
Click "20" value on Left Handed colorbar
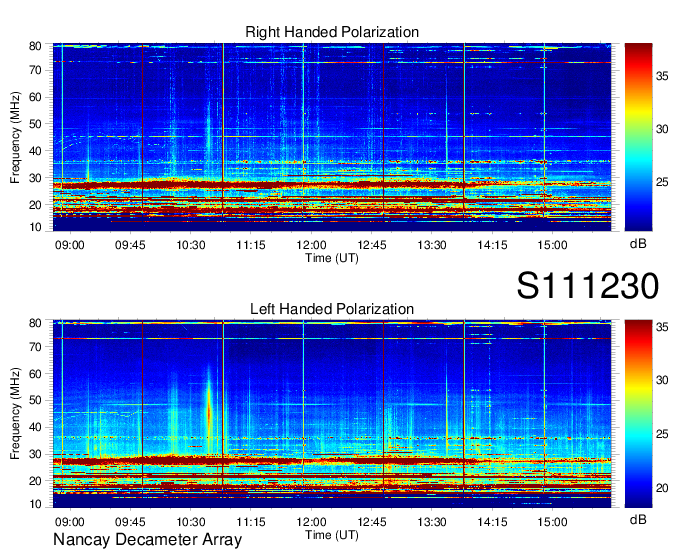pos(662,488)
